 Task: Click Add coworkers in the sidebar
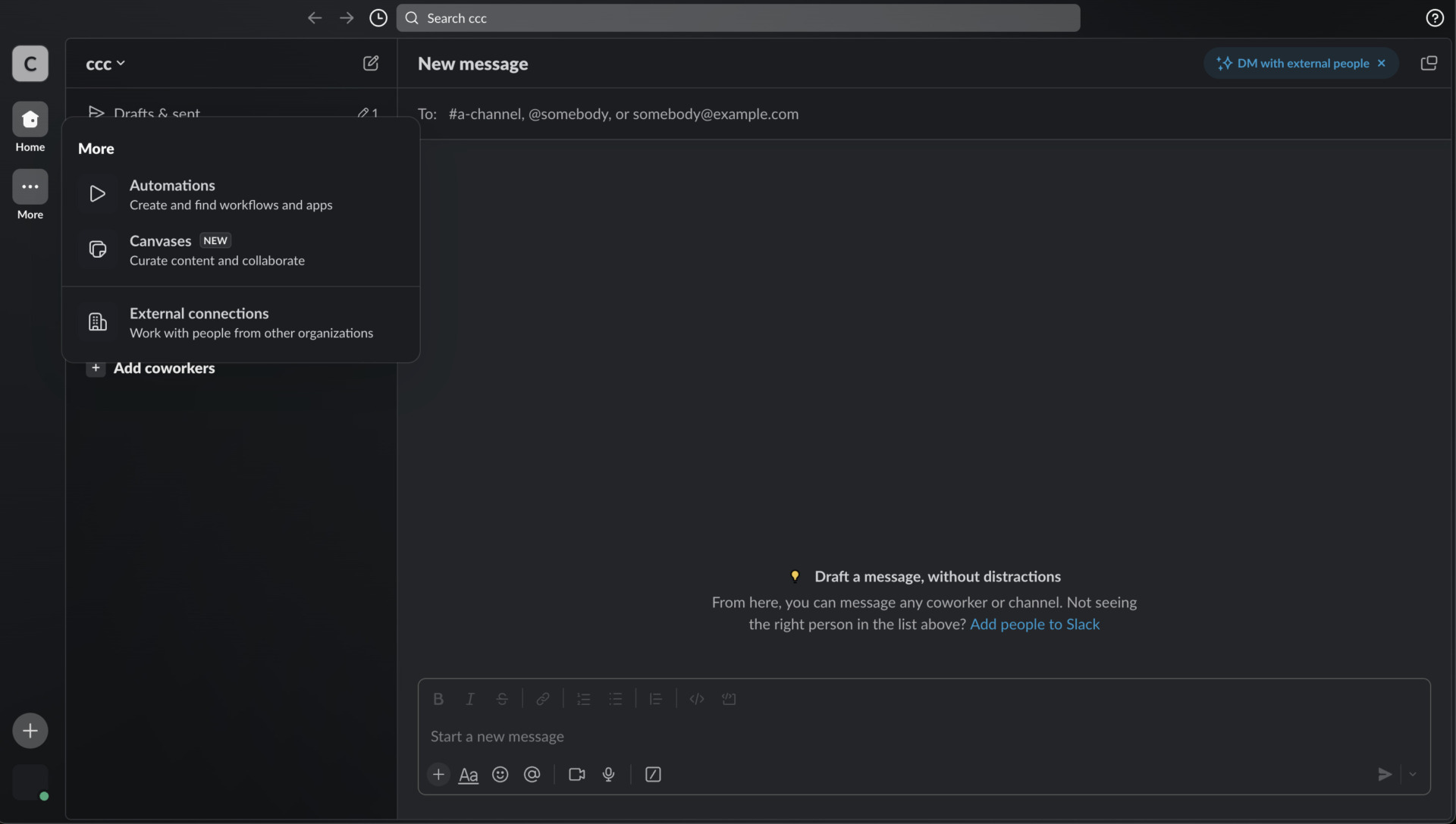click(x=164, y=368)
